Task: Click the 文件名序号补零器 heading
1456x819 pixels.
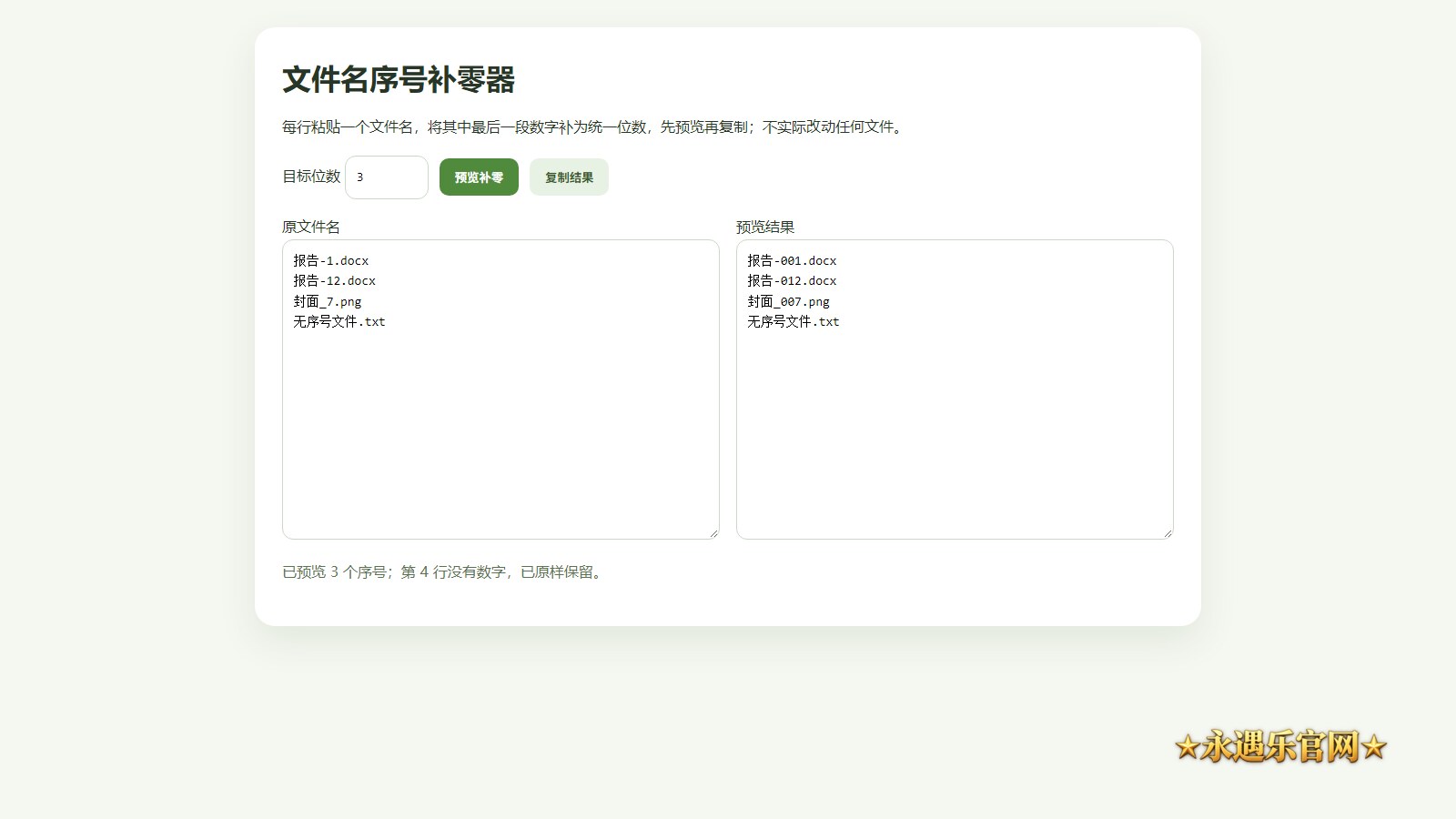Action: pos(399,80)
